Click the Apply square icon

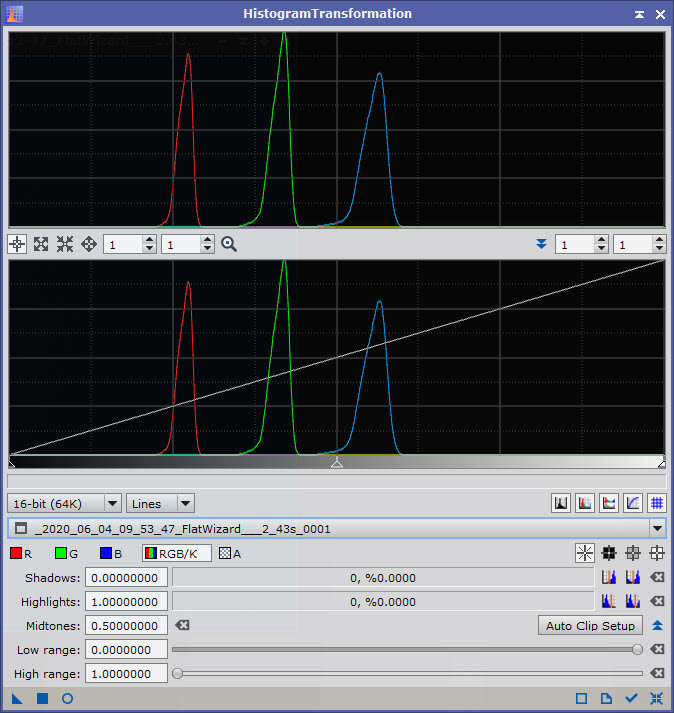(x=42, y=698)
